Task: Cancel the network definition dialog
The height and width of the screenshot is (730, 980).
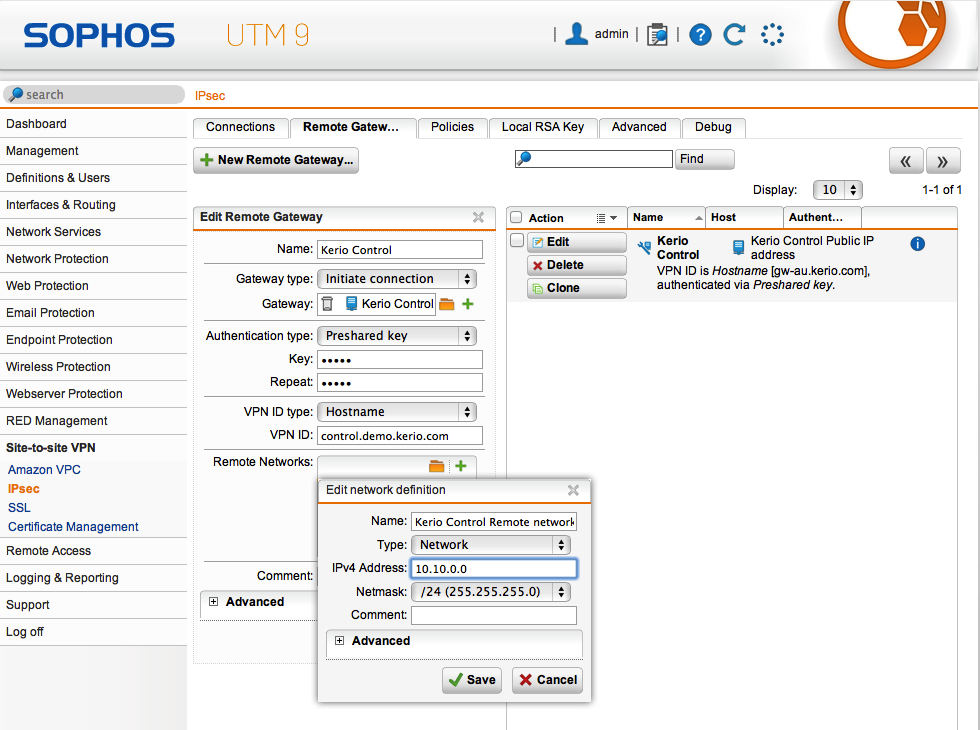Action: [548, 680]
